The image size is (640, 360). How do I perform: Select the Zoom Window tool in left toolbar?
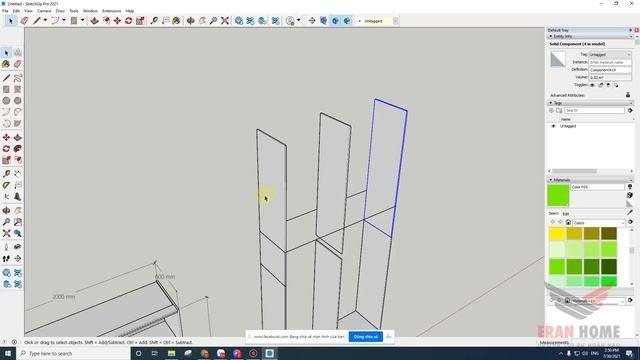pyautogui.click(x=18, y=222)
